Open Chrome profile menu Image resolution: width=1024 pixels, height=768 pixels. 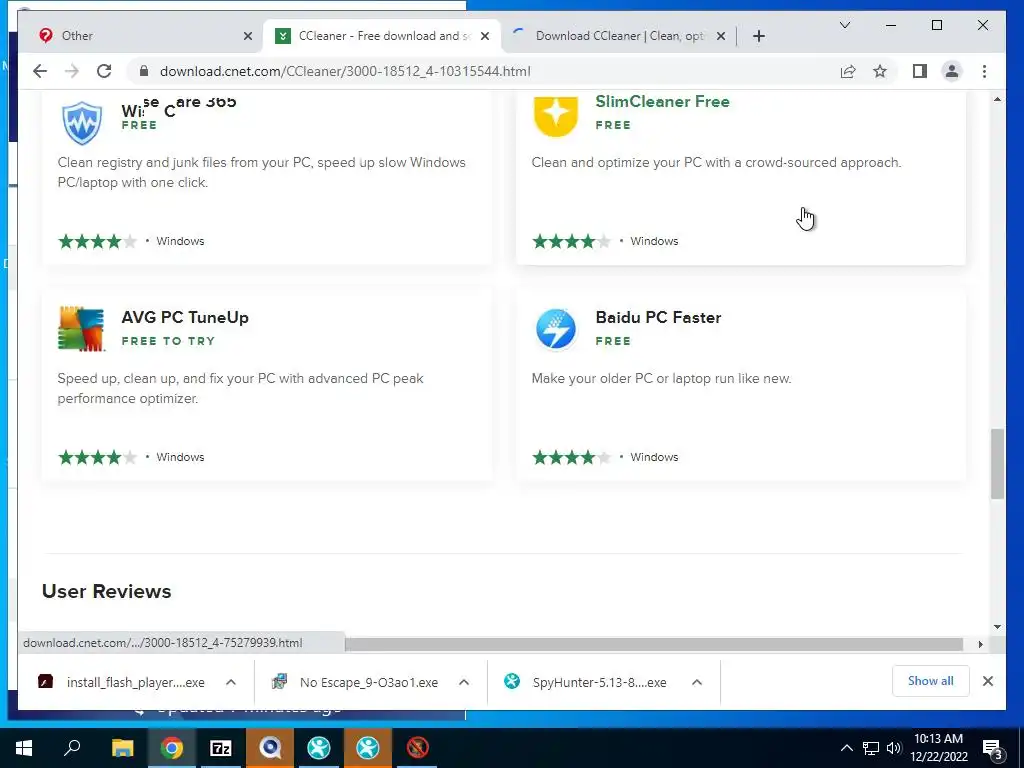(952, 71)
